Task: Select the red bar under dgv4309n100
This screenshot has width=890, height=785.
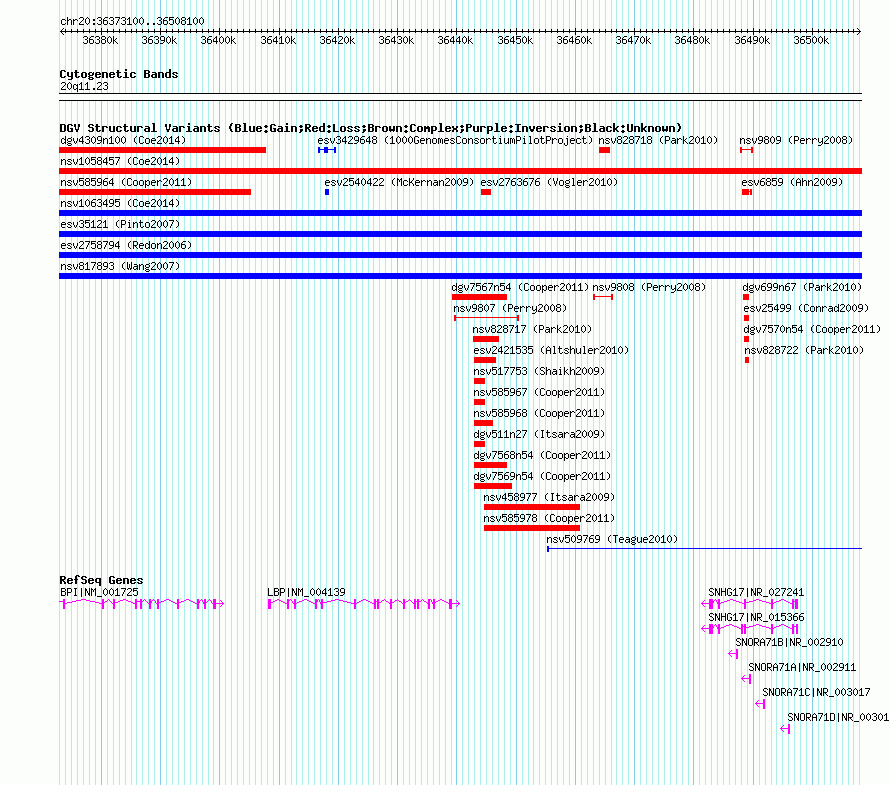Action: coord(162,150)
